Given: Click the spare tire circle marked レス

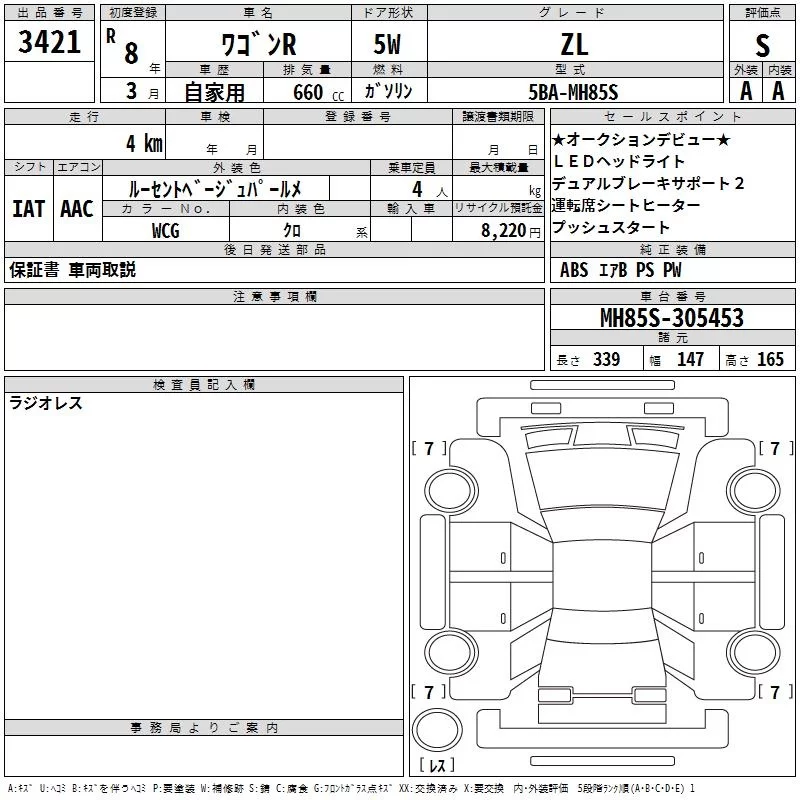Looking at the screenshot, I should pyautogui.click(x=437, y=742).
